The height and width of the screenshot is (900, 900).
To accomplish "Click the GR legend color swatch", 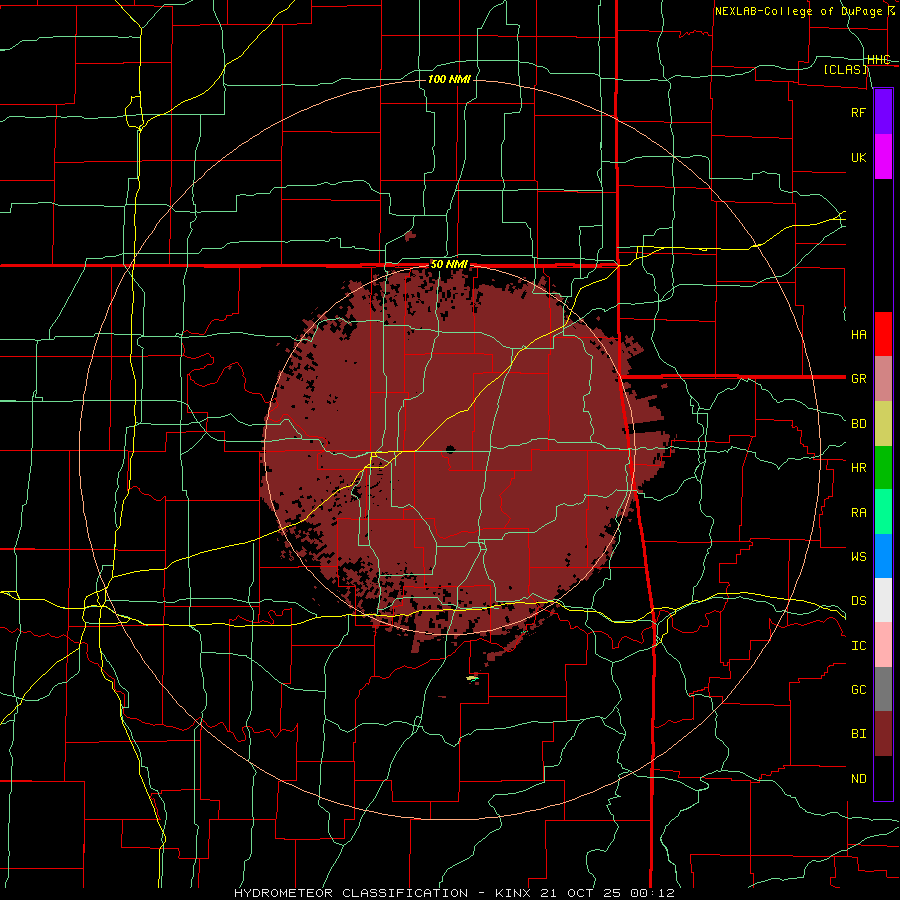I will (x=883, y=379).
